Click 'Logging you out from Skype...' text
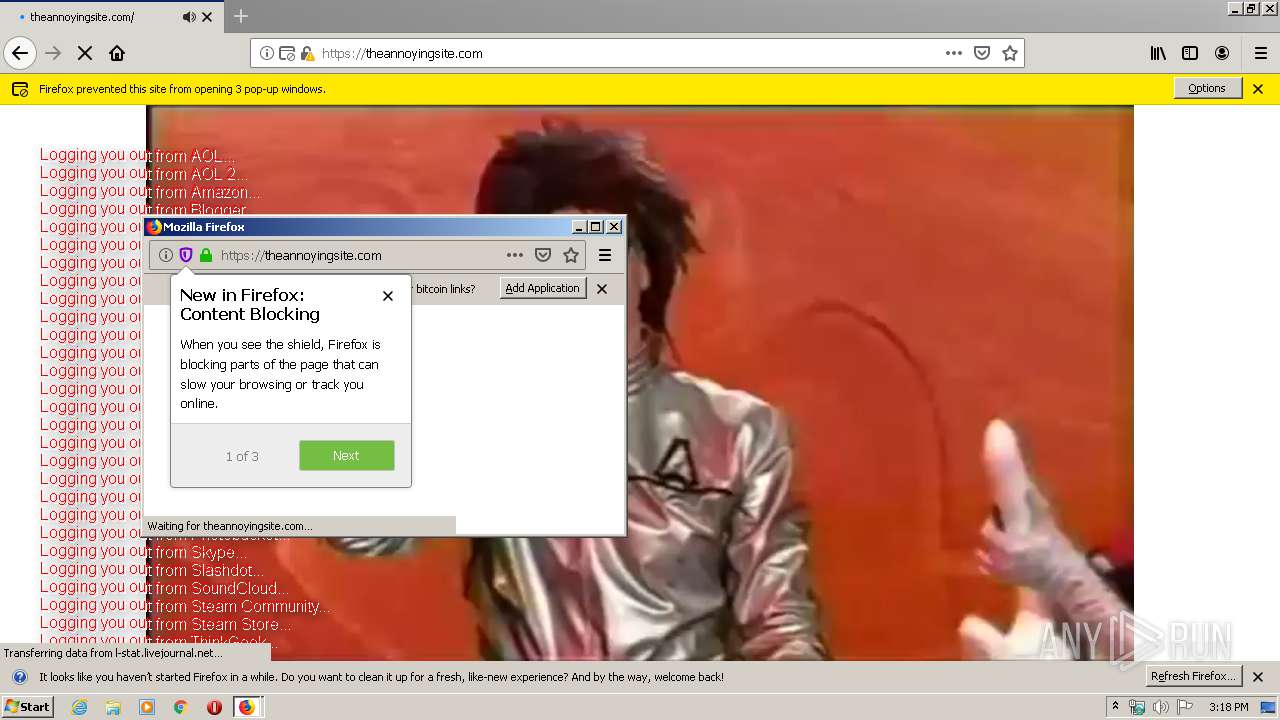 pyautogui.click(x=143, y=552)
